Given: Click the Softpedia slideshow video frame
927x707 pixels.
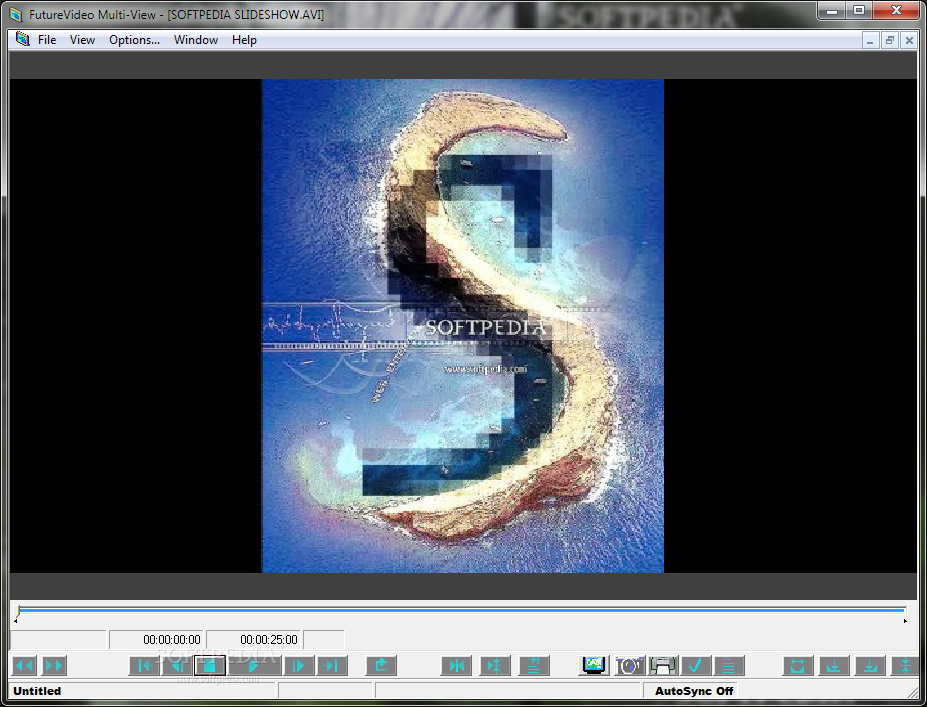Looking at the screenshot, I should tap(462, 326).
